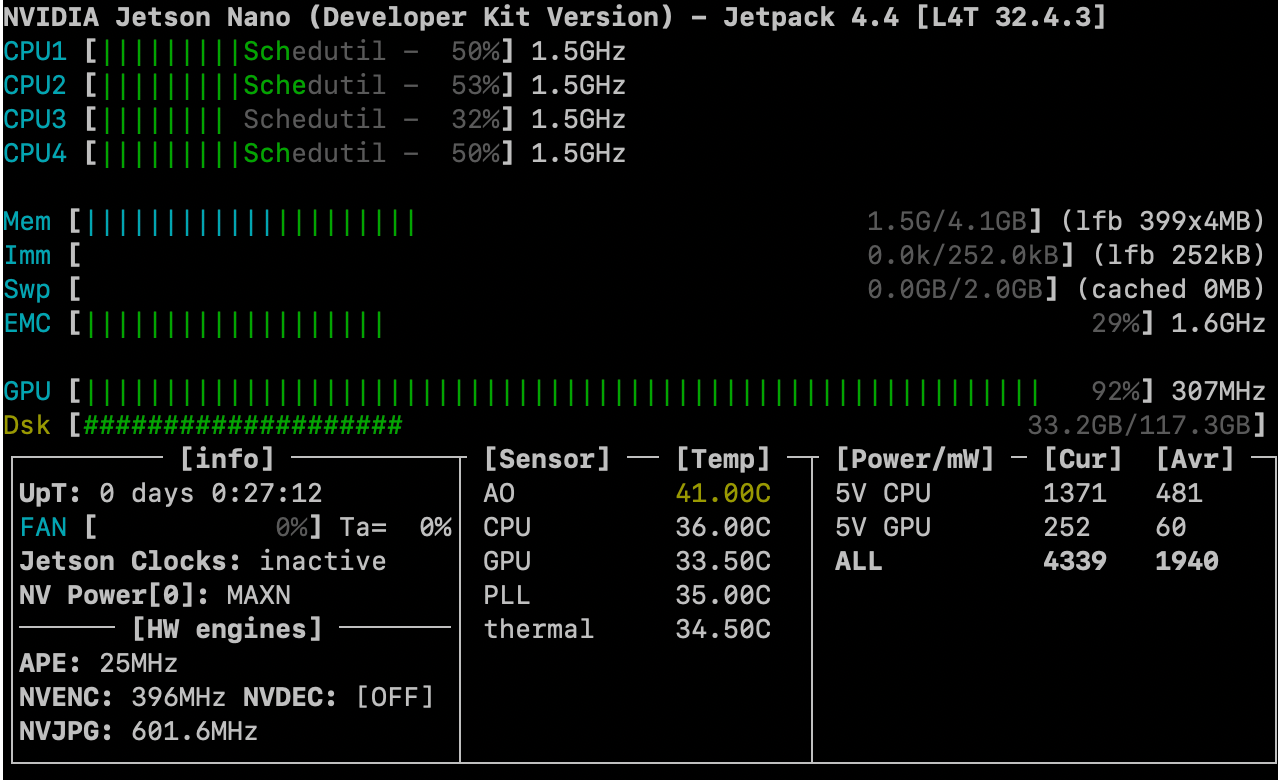The width and height of the screenshot is (1278, 780).
Task: Click the CPU3 label
Action: tap(35, 120)
